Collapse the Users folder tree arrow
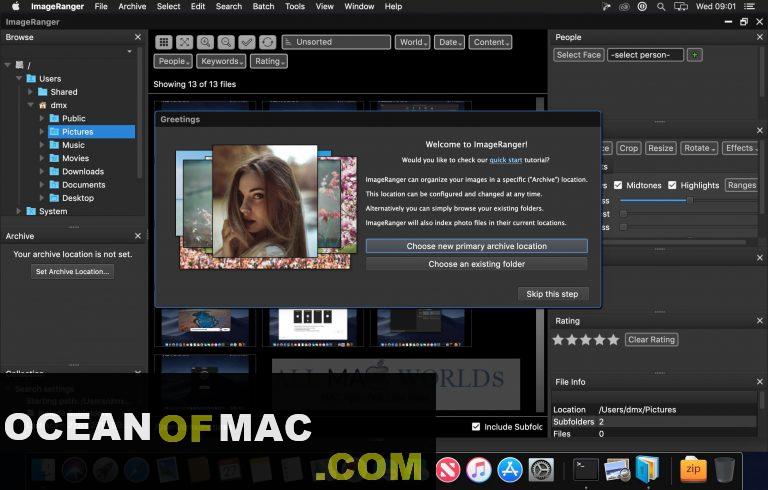Screen dimensions: 768x490 (19, 78)
